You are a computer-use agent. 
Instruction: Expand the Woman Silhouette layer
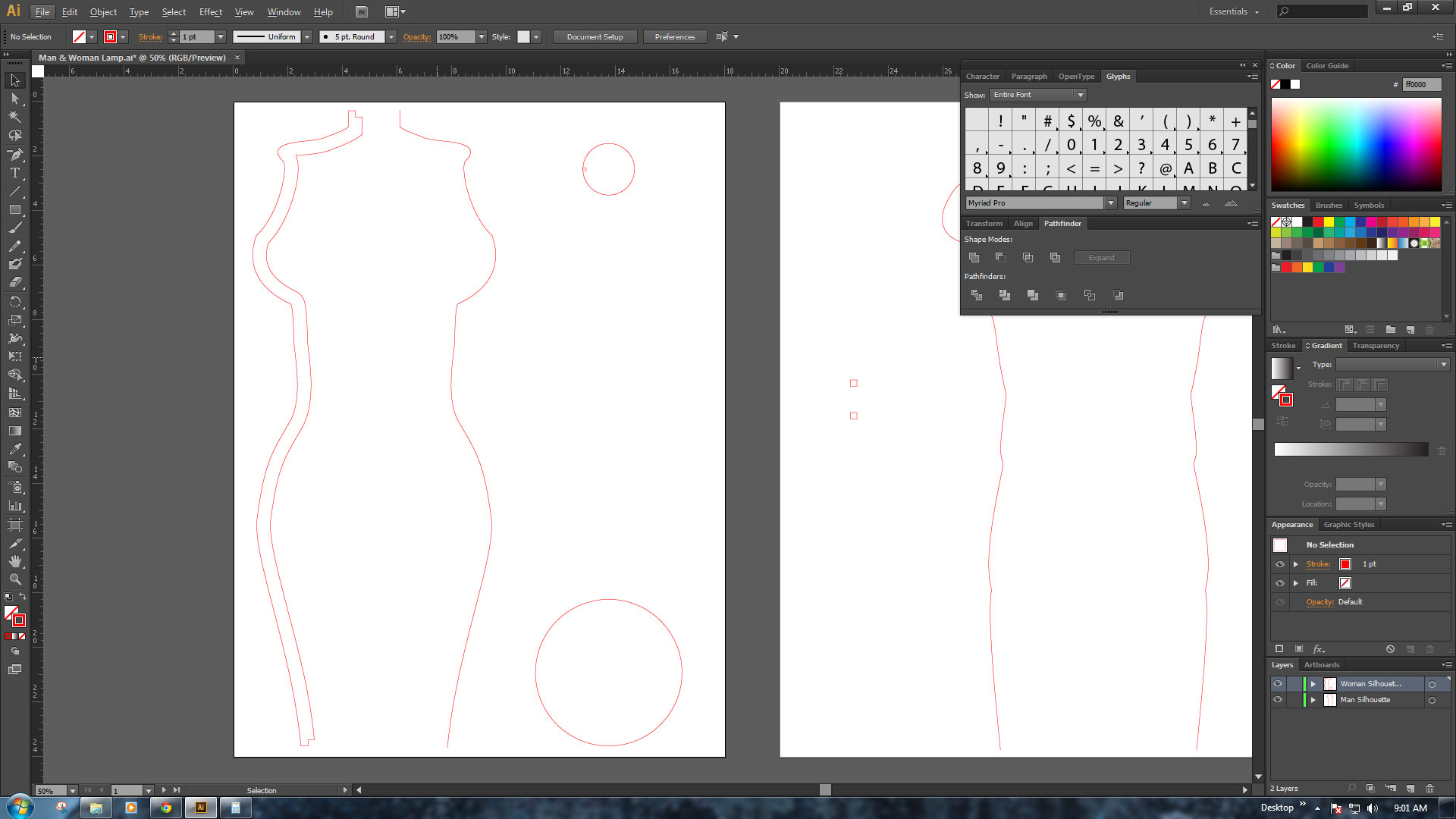1313,684
